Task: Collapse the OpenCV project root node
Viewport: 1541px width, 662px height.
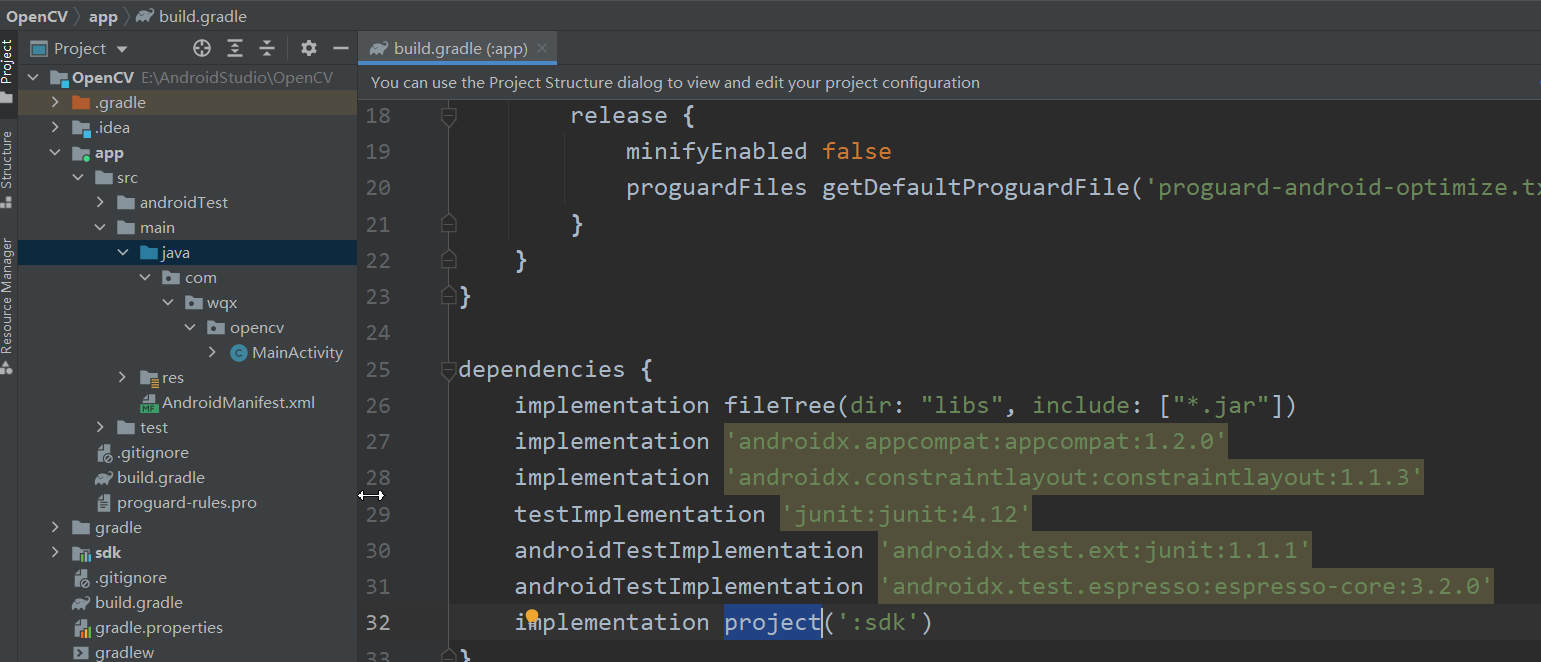Action: coord(33,78)
